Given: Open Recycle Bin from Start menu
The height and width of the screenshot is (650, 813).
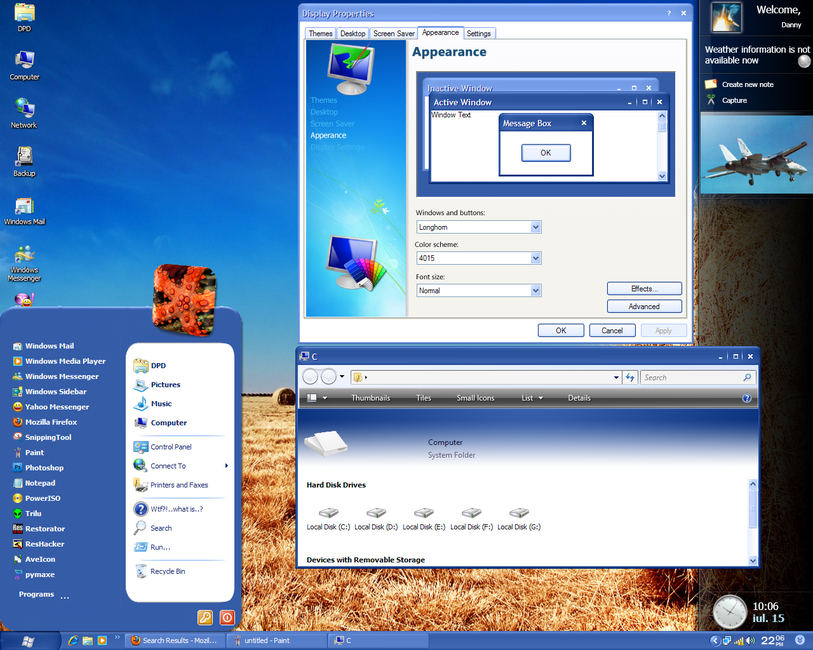Looking at the screenshot, I should point(160,571).
